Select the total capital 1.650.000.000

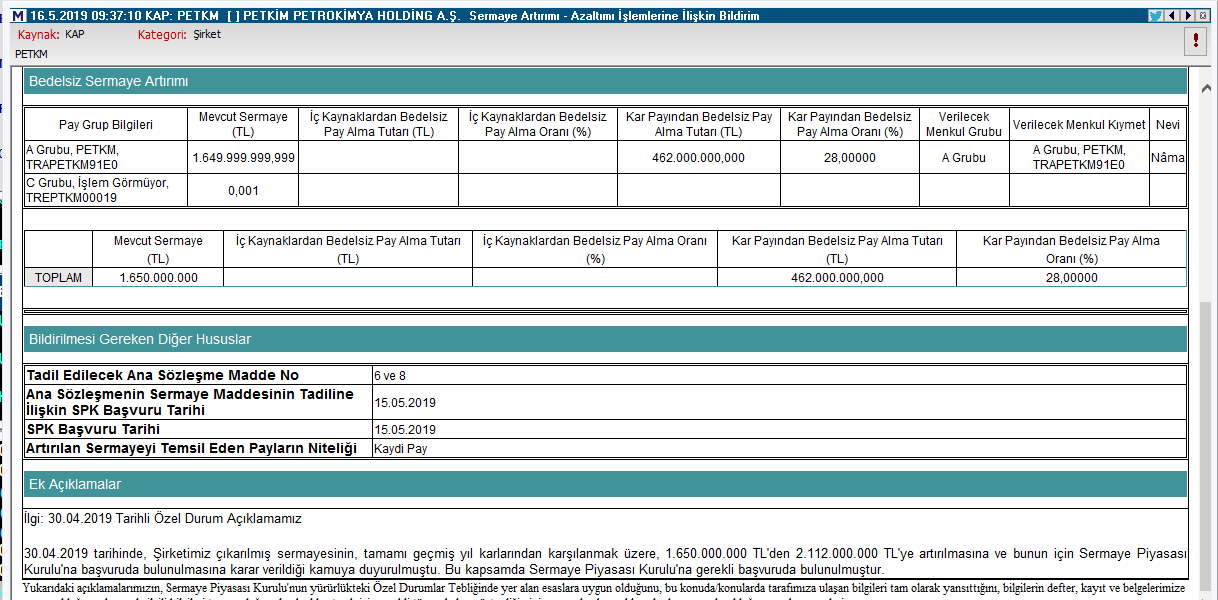coord(158,278)
